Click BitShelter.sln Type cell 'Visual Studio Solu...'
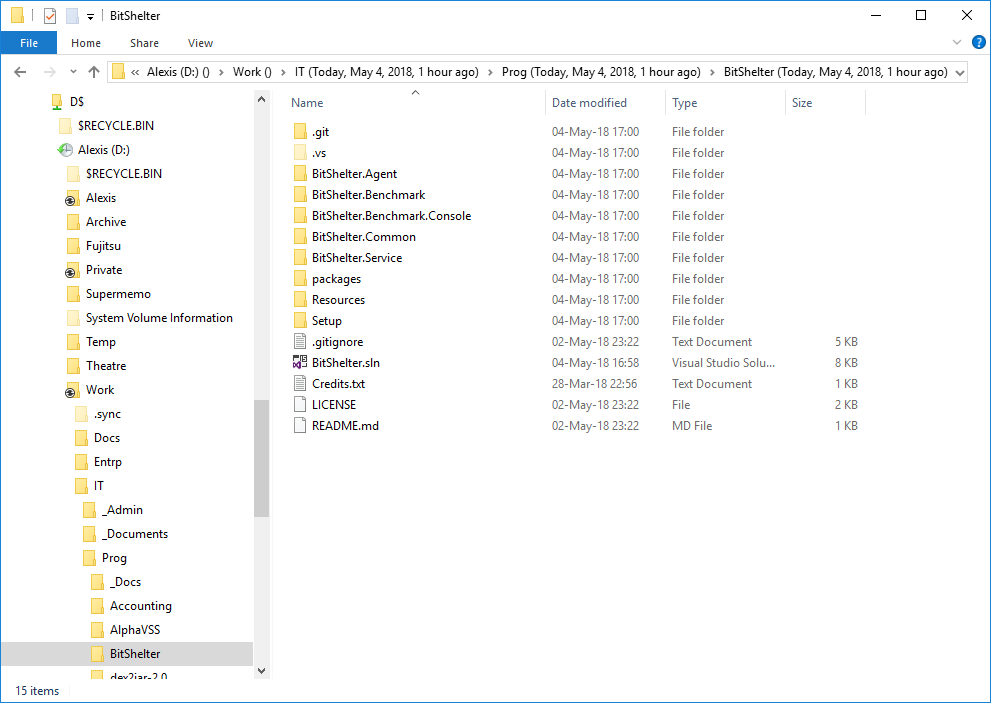The image size is (991, 703). click(x=723, y=363)
